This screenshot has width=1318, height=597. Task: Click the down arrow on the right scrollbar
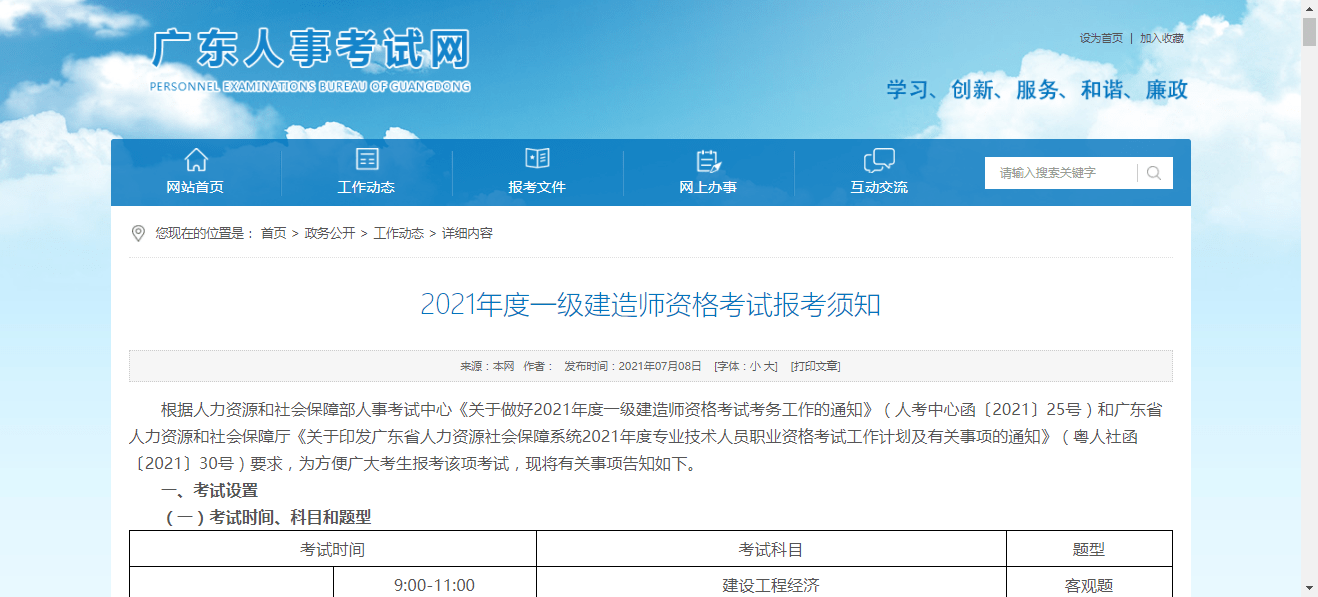coord(1308,589)
